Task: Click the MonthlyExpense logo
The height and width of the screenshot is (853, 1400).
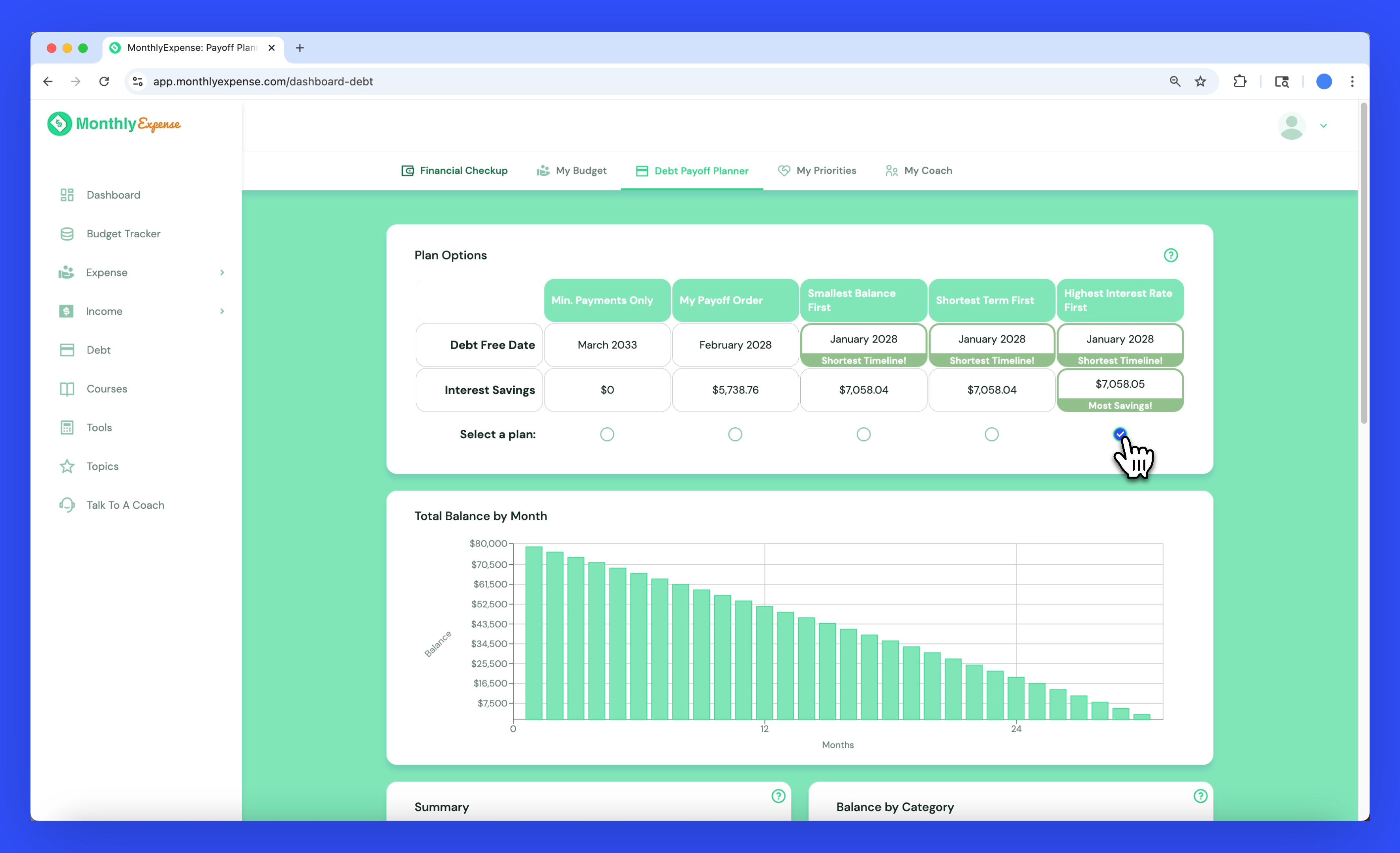Action: point(114,124)
